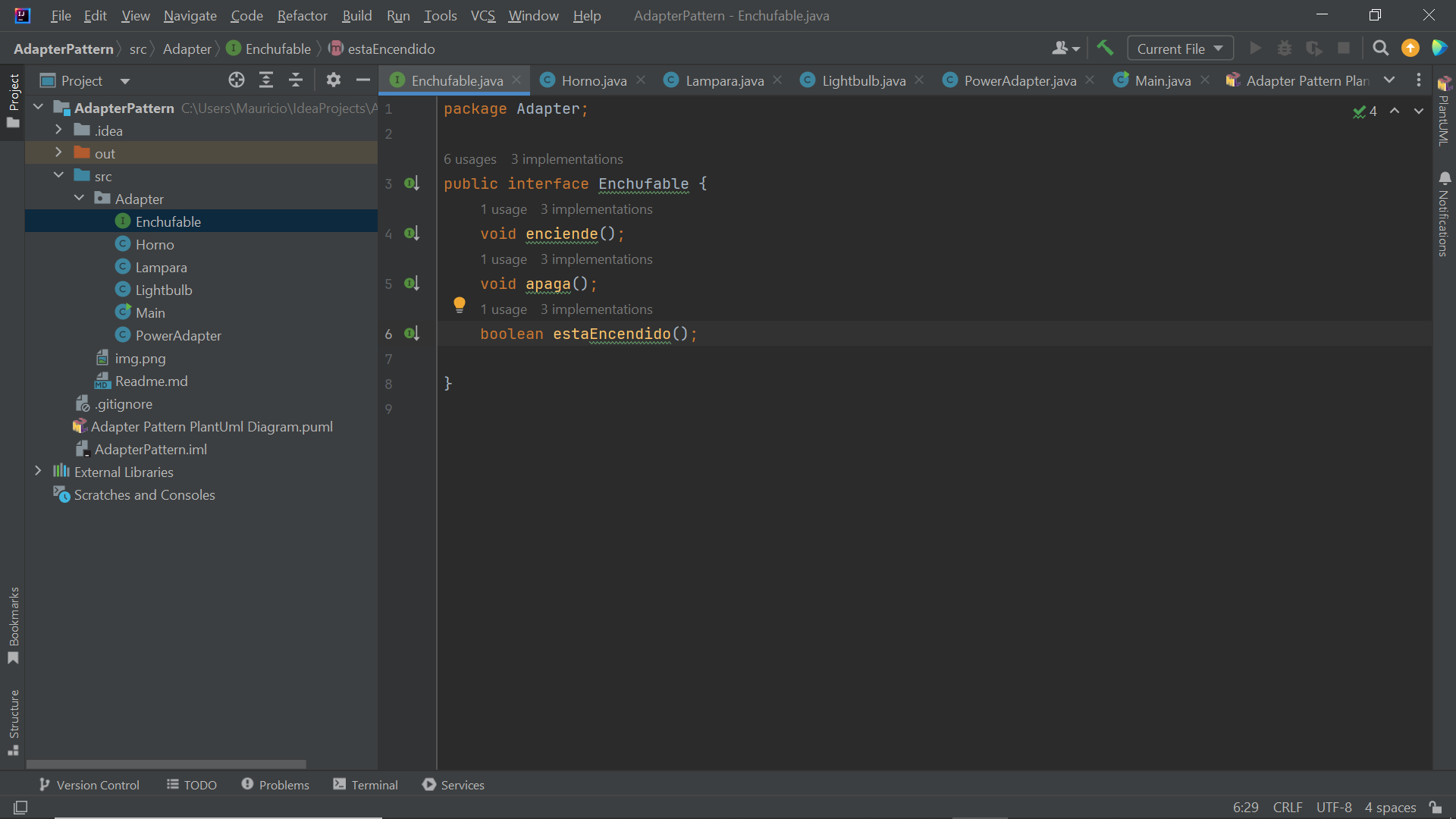Expand the .idea folder

click(58, 130)
